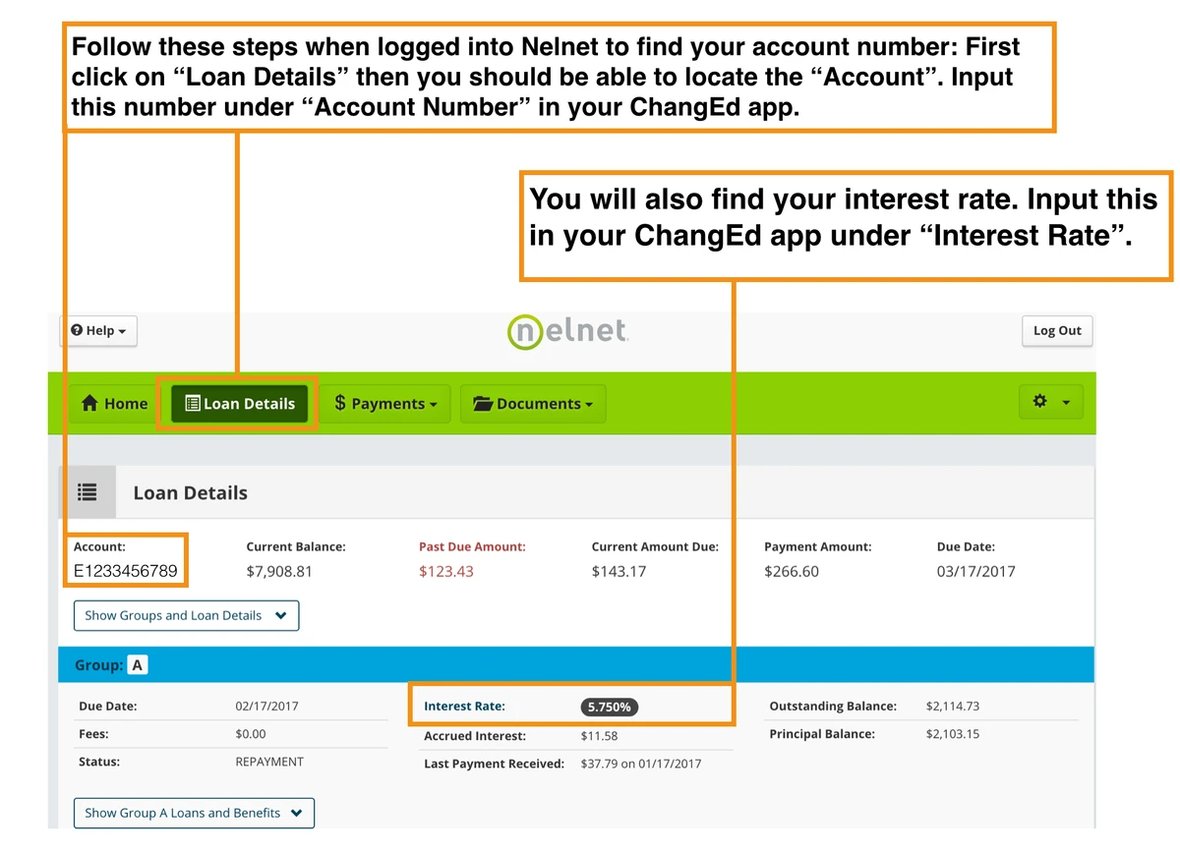This screenshot has width=1180, height=852.
Task: Click the Documents folder icon
Action: (x=483, y=404)
